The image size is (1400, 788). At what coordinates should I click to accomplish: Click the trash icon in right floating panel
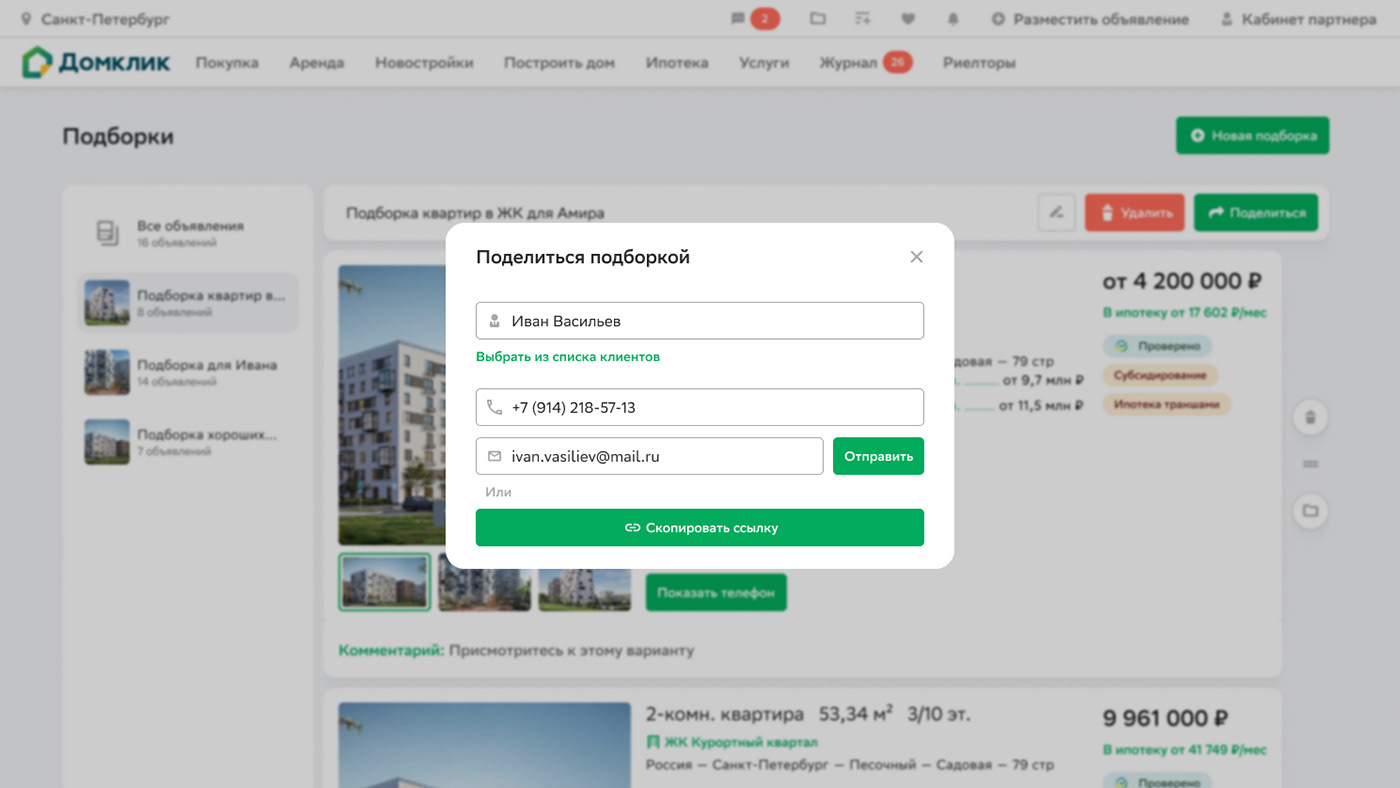click(1310, 417)
